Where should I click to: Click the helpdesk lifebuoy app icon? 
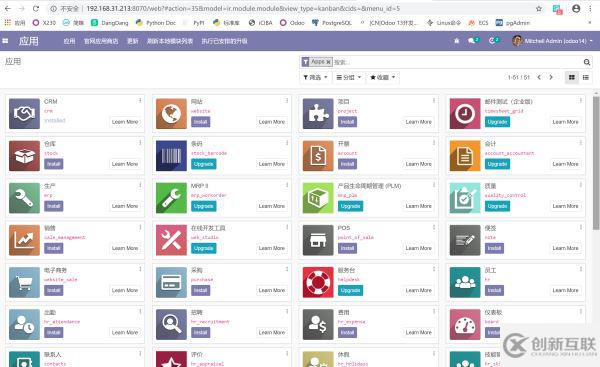pos(318,282)
